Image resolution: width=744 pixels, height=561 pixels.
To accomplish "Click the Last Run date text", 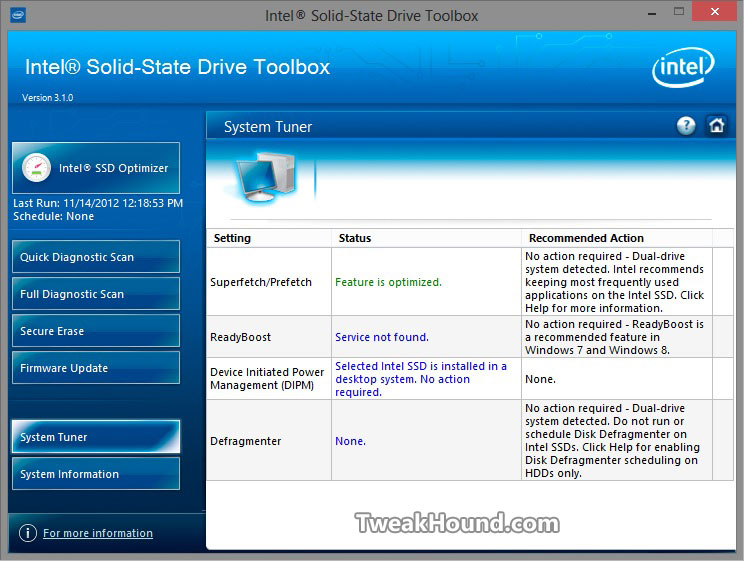I will click(98, 203).
